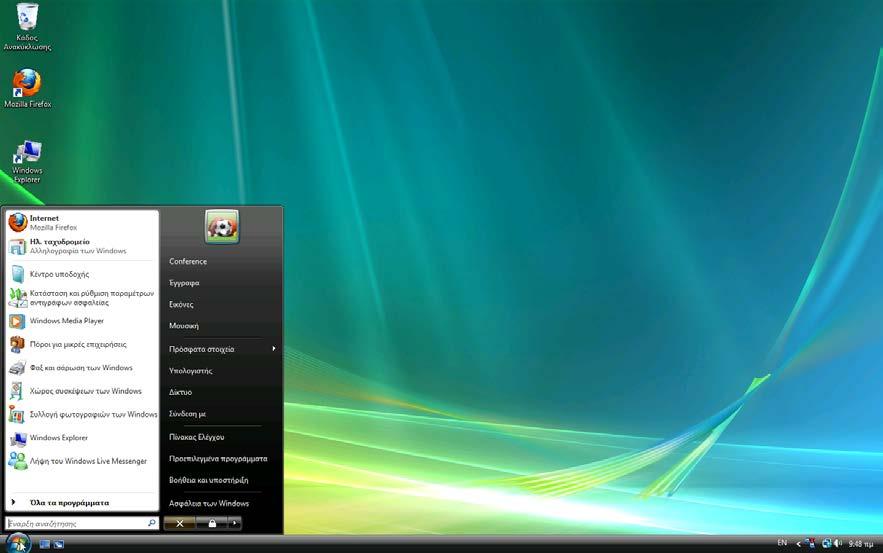Open the volume speaker tray icon
Viewport: 883px width, 553px height.
[838, 543]
